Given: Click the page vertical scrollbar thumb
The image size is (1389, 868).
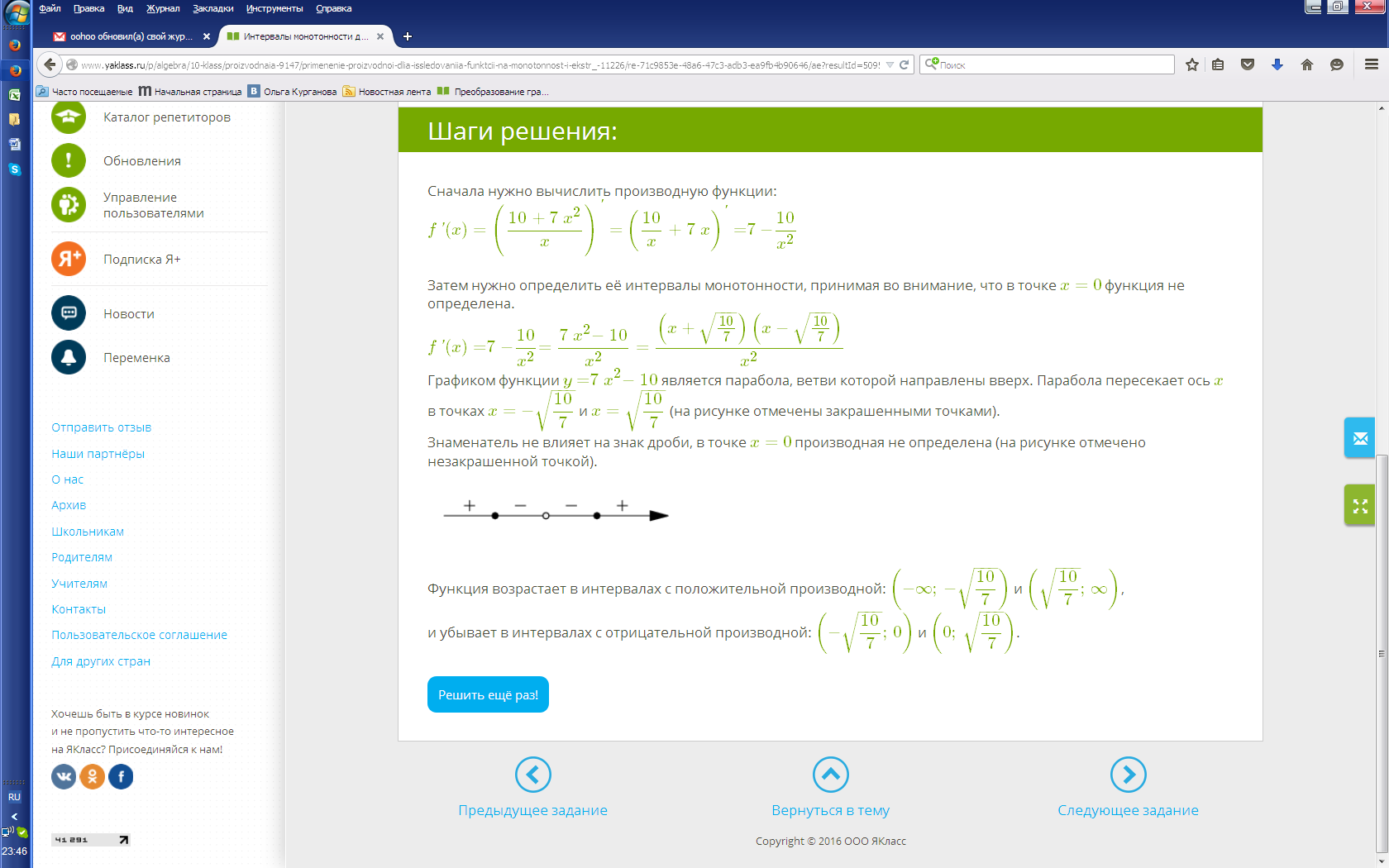Looking at the screenshot, I should click(x=1382, y=653).
